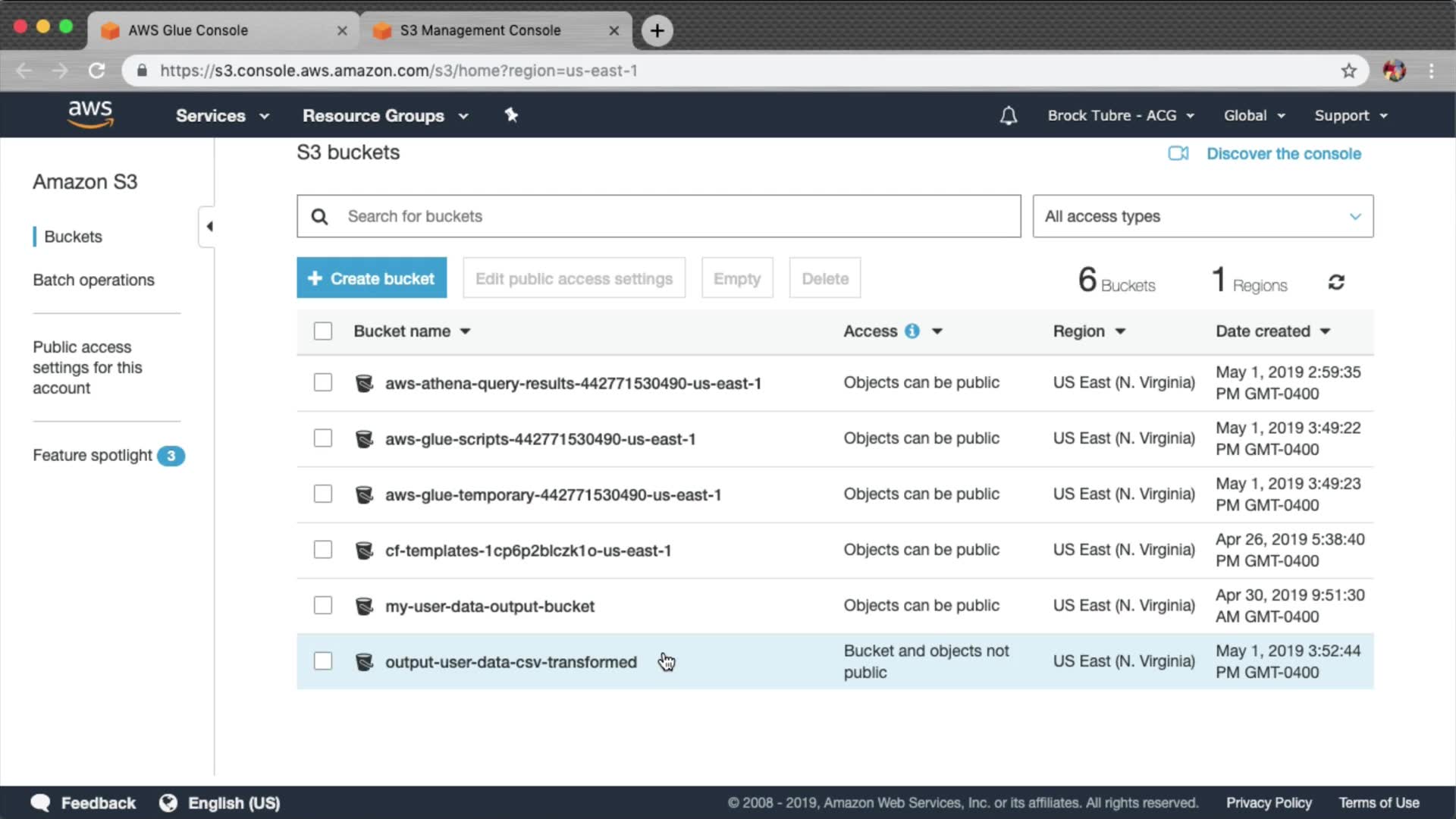Click bucket icon for my-user-data-output-bucket
This screenshot has height=819, width=1456.
[x=364, y=606]
